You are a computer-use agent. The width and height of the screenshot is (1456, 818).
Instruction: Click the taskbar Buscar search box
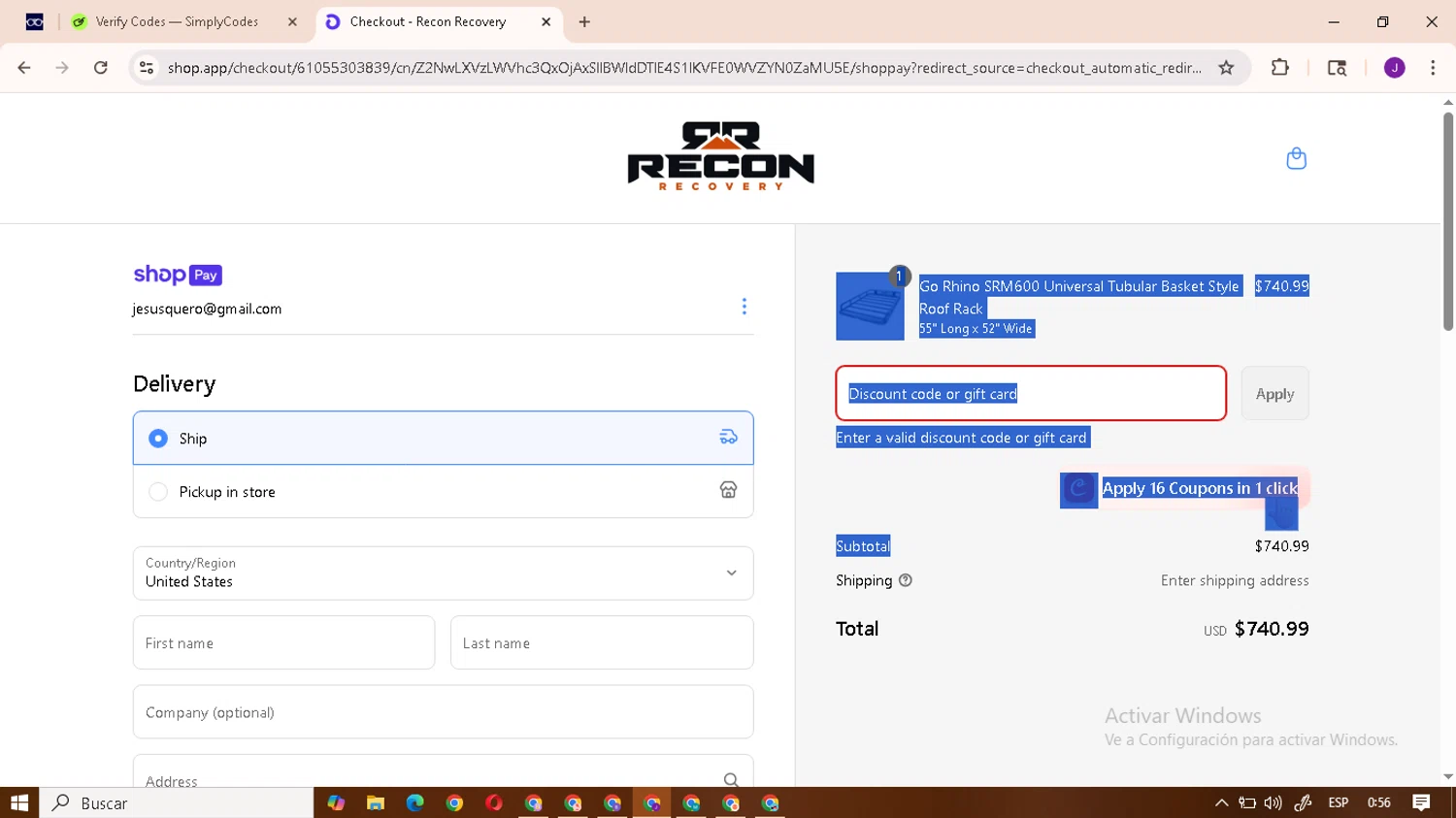point(177,802)
